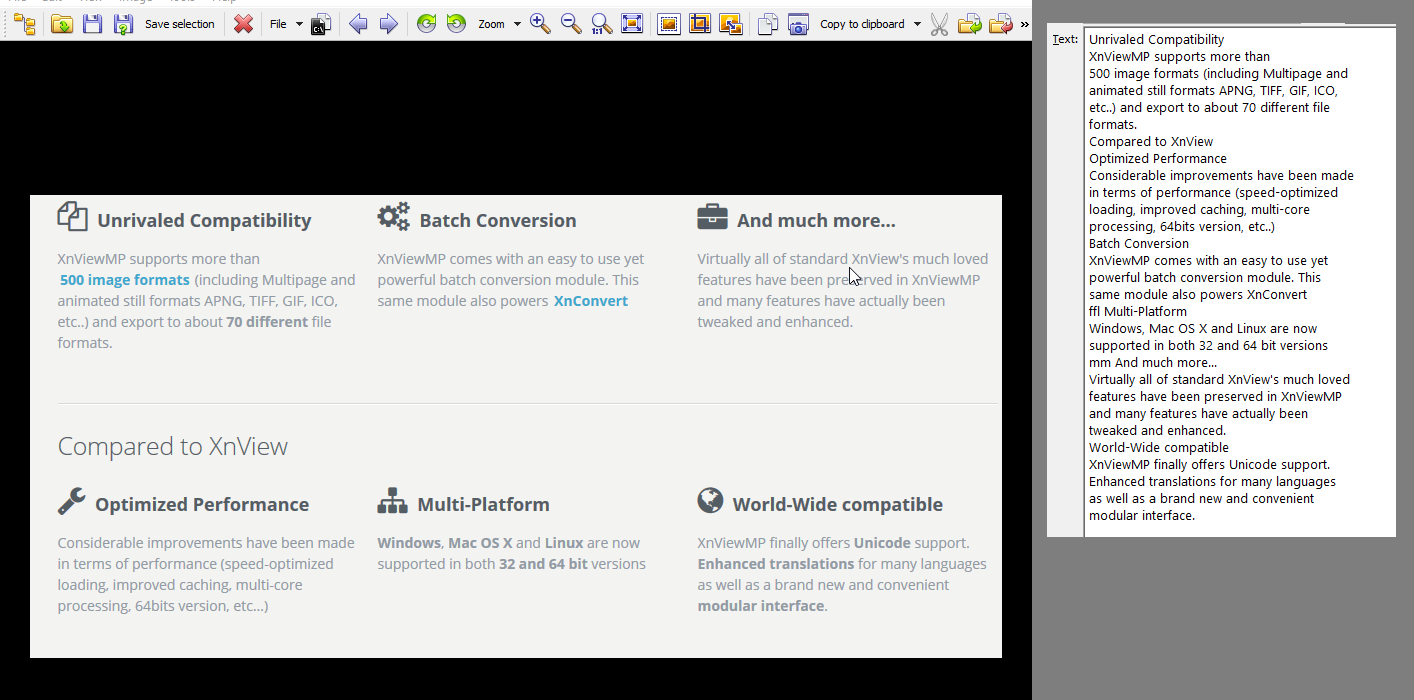Click the resize image icon
This screenshot has height=700, width=1414.
coord(730,24)
